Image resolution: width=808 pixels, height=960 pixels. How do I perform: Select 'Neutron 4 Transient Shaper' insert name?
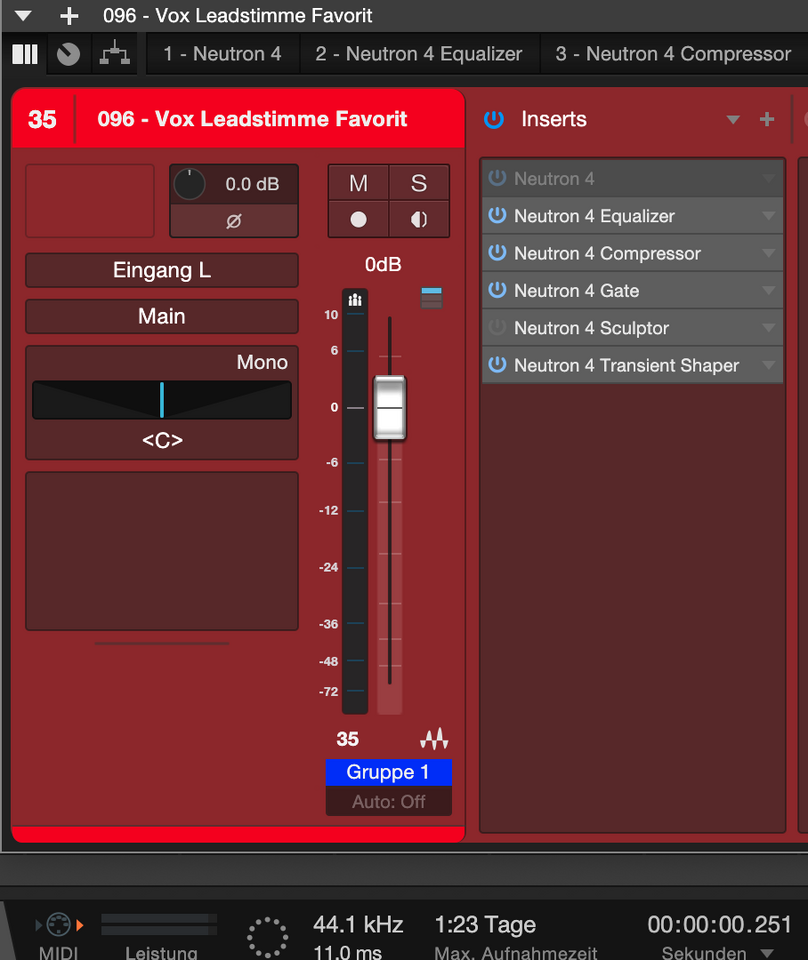tap(626, 366)
